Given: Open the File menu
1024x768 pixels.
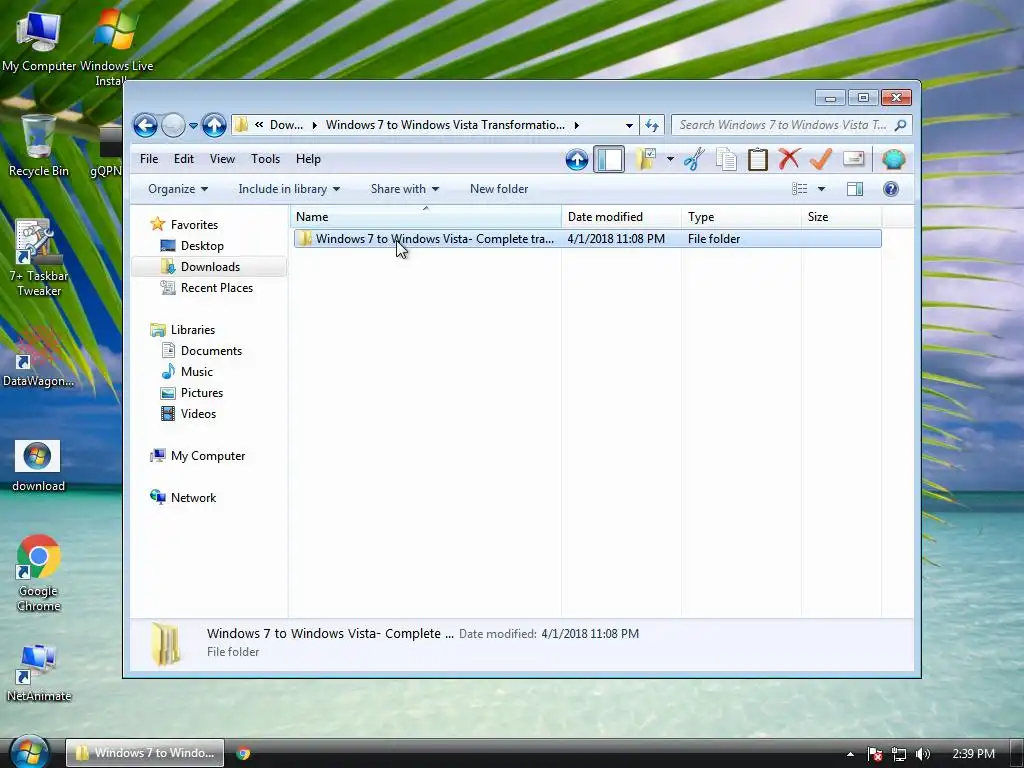Looking at the screenshot, I should pyautogui.click(x=149, y=159).
